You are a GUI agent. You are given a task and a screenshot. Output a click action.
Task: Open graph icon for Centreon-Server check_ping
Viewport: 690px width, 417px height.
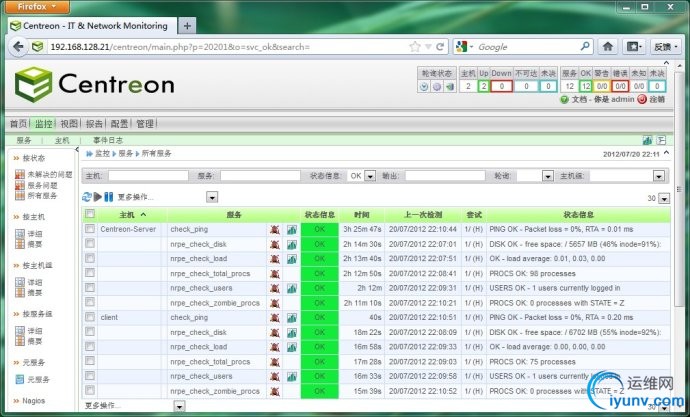292,230
